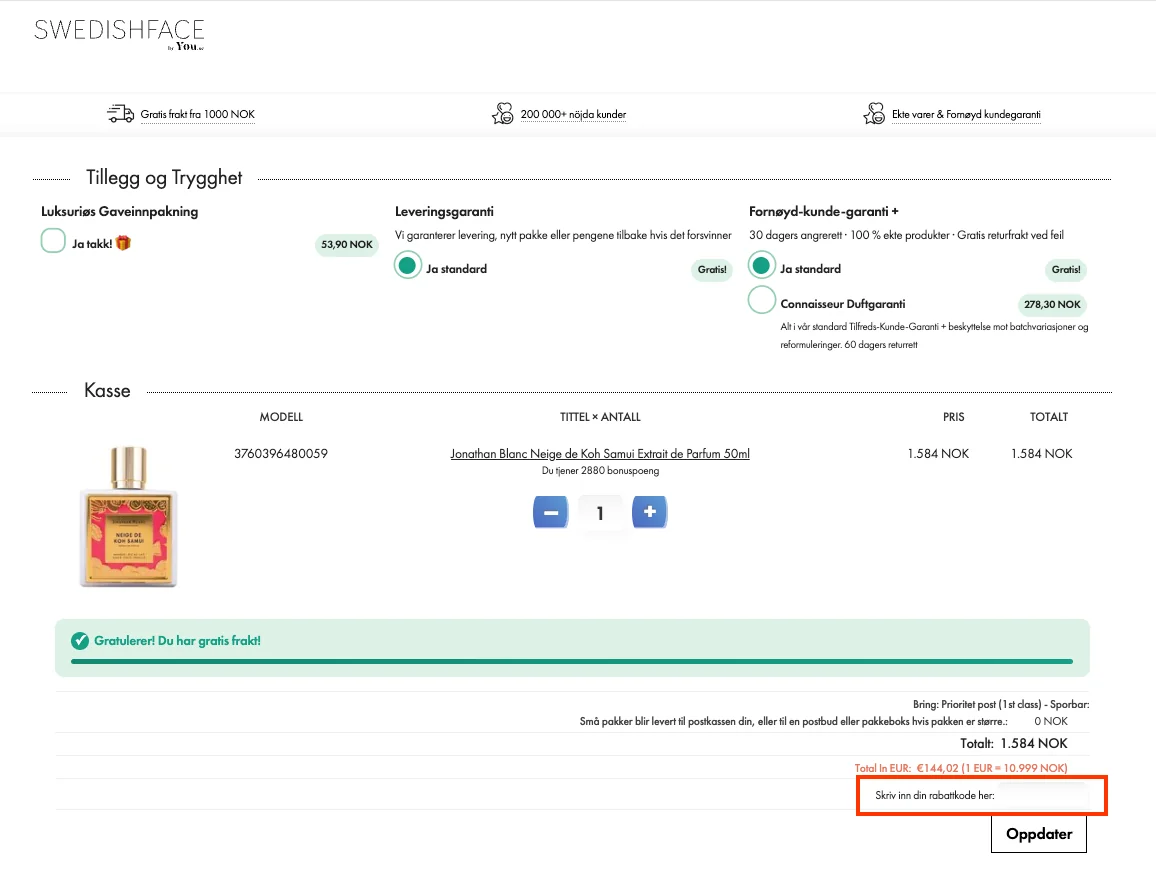Click the Gratis! badge under Leveringsgaranti

[712, 270]
